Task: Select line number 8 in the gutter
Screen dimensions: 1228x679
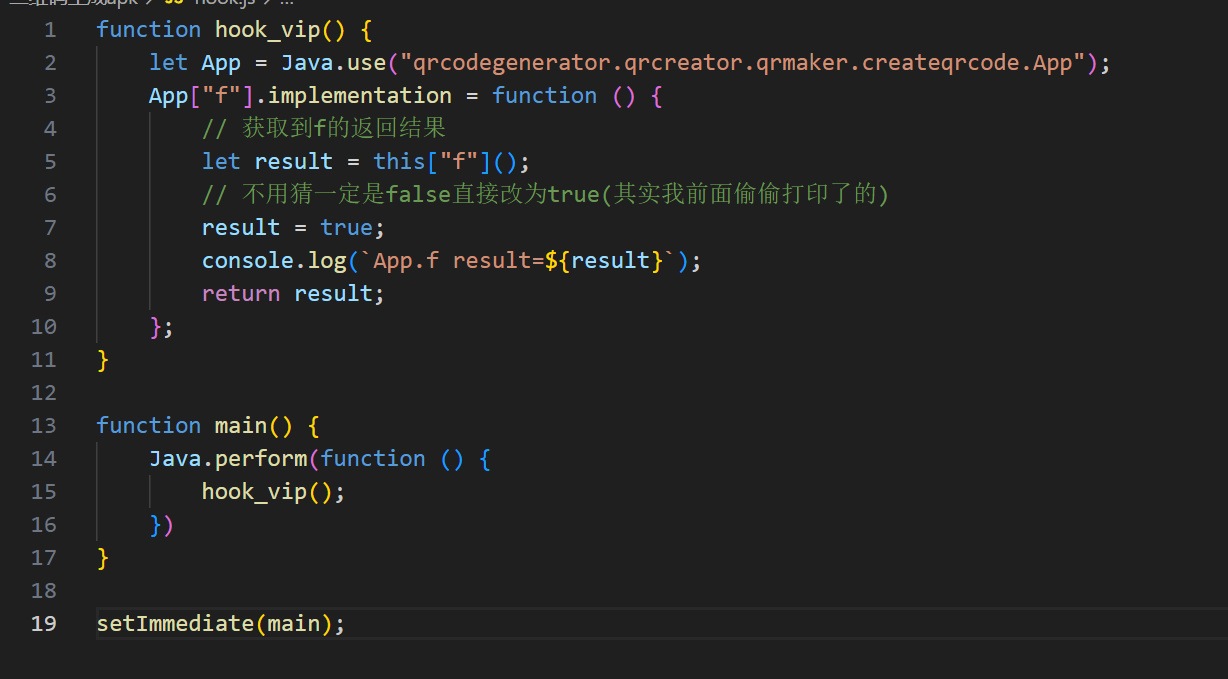Action: (x=50, y=261)
